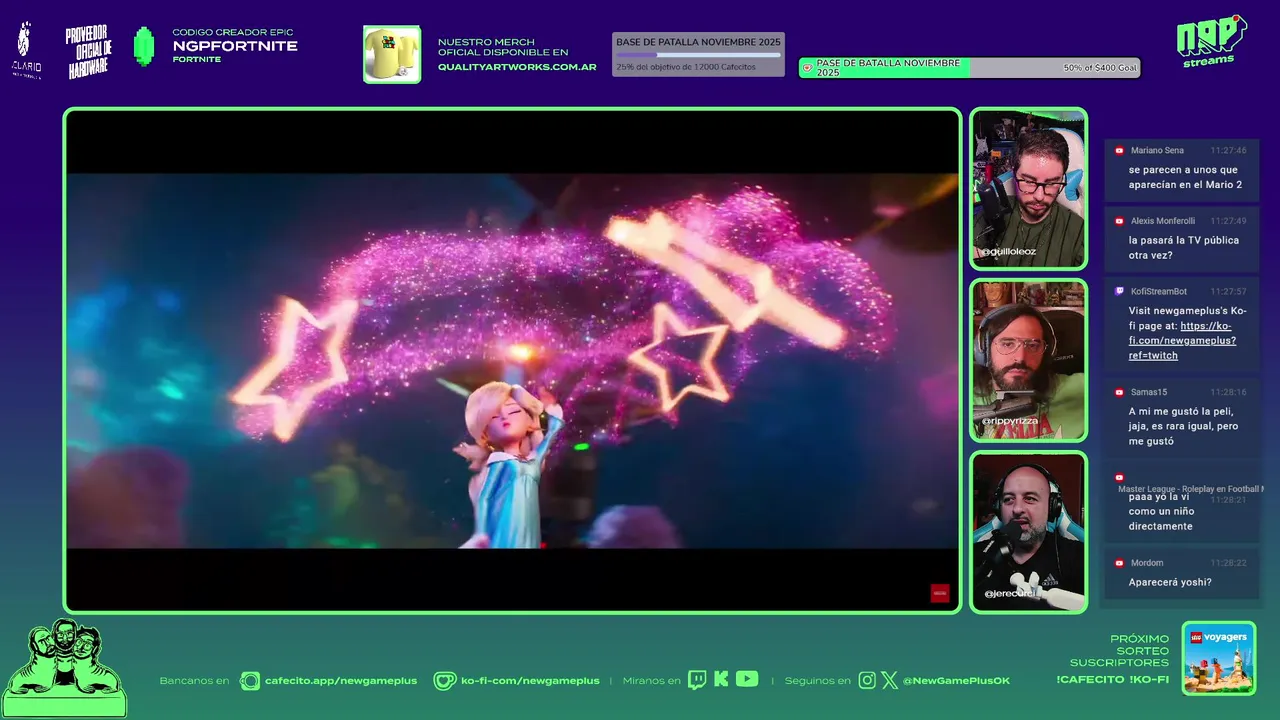Viewport: 1280px width, 720px height.
Task: Select the username Alexis Monferolli
Action: 1163,221
